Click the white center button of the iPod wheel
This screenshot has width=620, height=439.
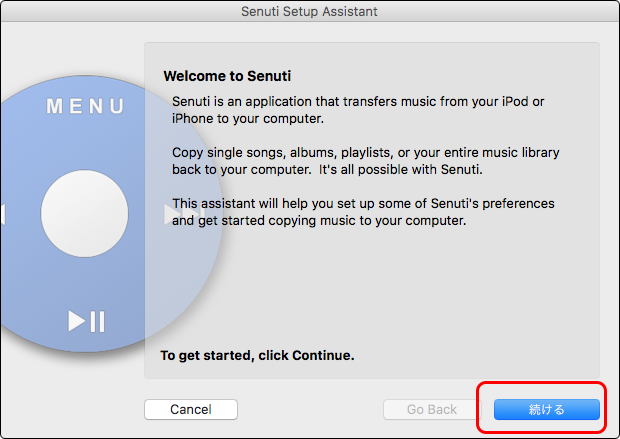pyautogui.click(x=85, y=214)
